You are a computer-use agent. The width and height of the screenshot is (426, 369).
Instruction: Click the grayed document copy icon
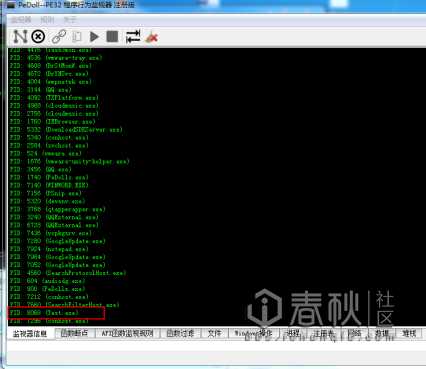pyautogui.click(x=77, y=36)
